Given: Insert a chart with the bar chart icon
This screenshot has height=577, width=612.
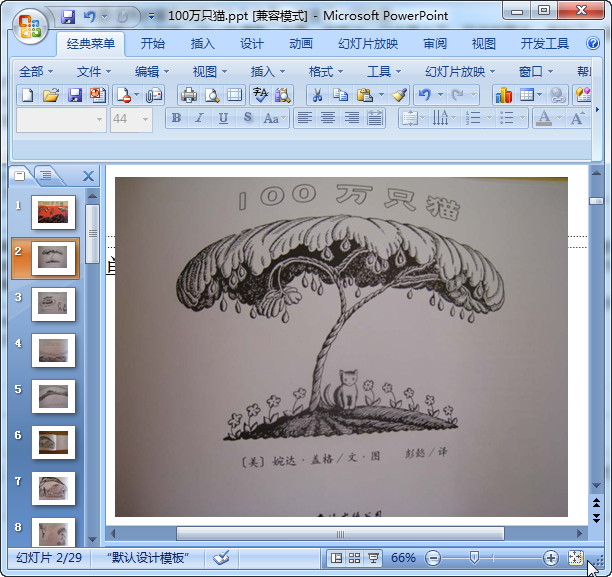Looking at the screenshot, I should point(503,95).
